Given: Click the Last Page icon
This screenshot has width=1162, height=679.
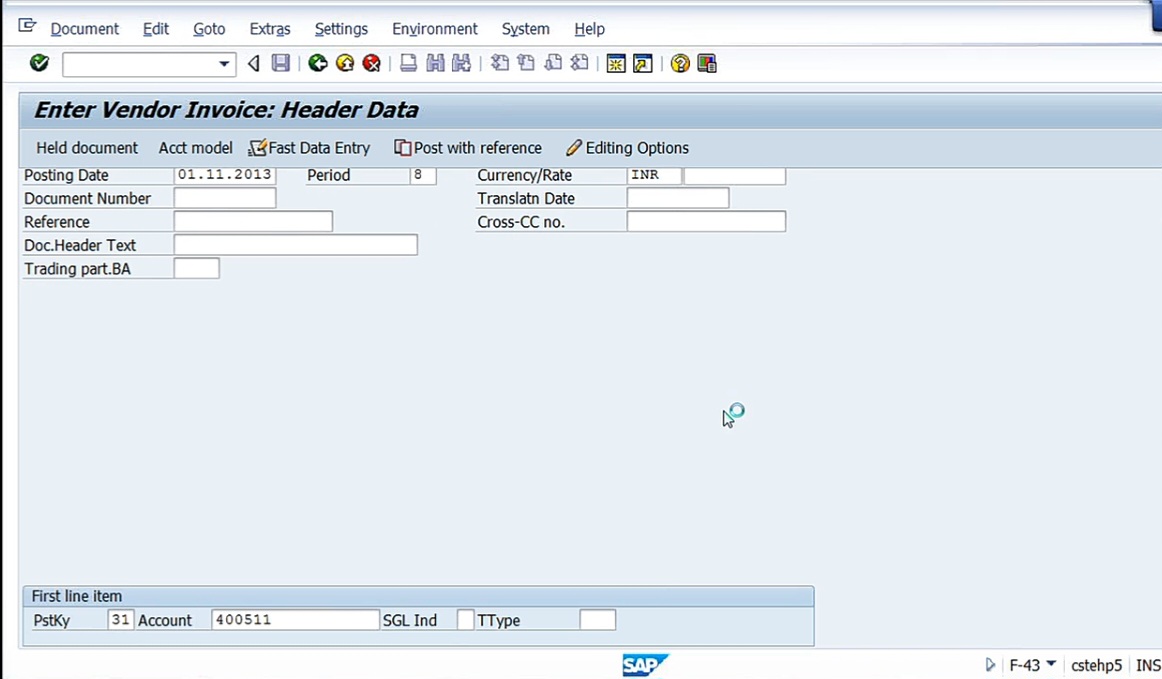Looking at the screenshot, I should pyautogui.click(x=580, y=64).
